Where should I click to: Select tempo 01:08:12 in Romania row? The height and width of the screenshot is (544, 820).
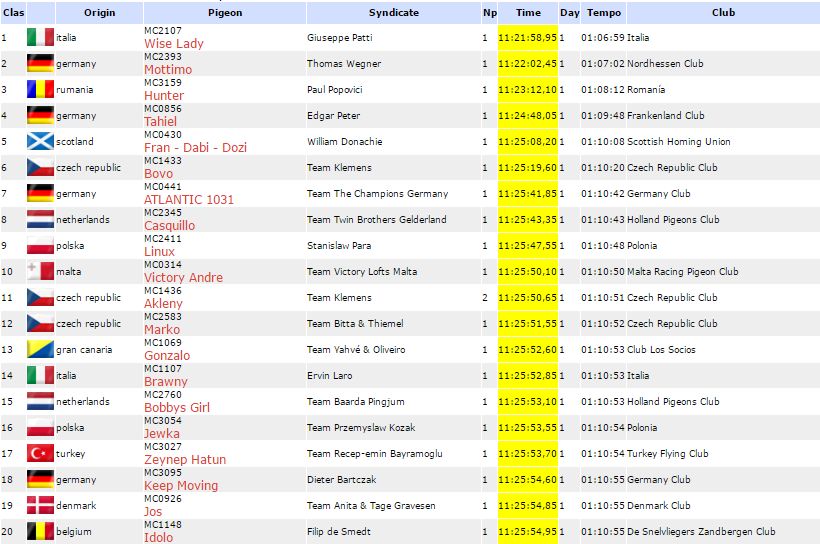603,89
